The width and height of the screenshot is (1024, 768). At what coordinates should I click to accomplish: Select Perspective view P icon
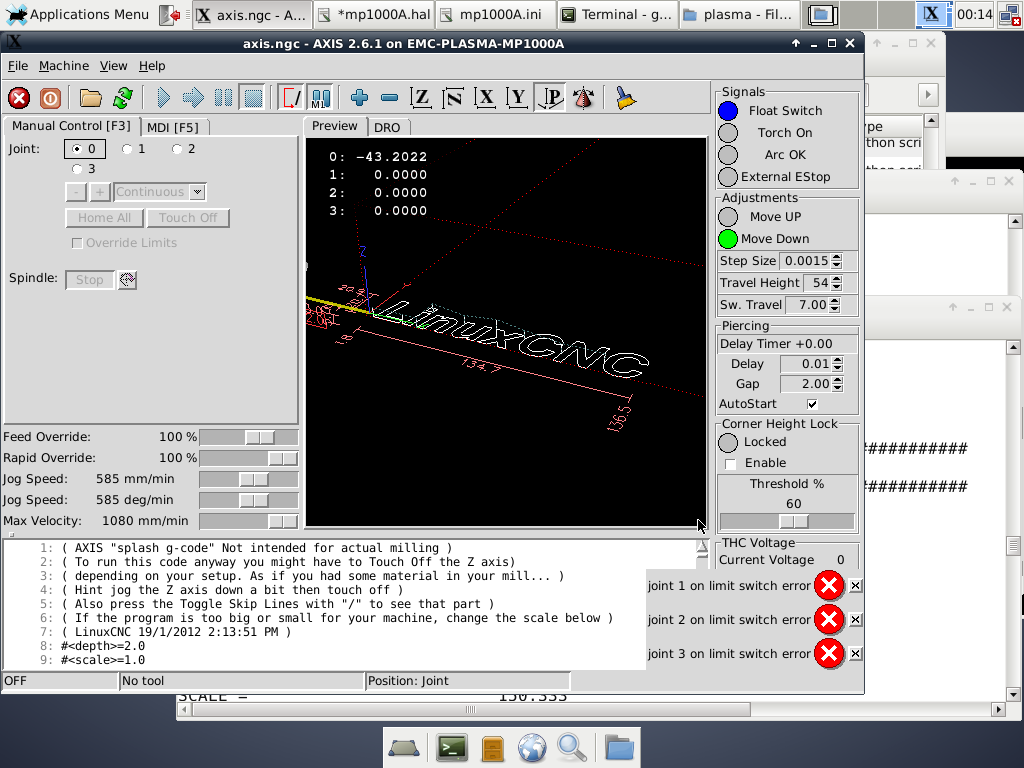pos(550,99)
